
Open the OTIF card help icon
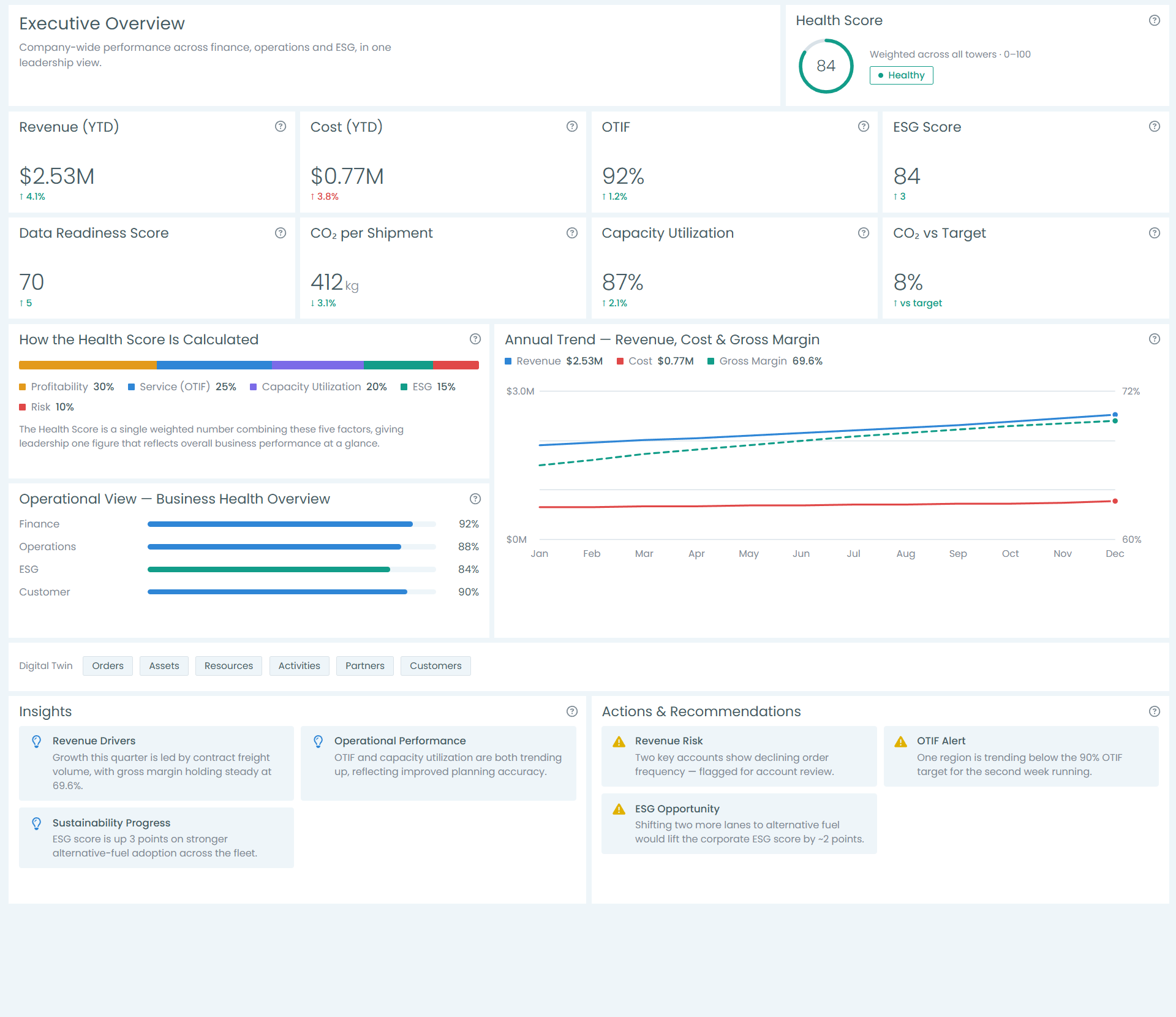click(864, 126)
